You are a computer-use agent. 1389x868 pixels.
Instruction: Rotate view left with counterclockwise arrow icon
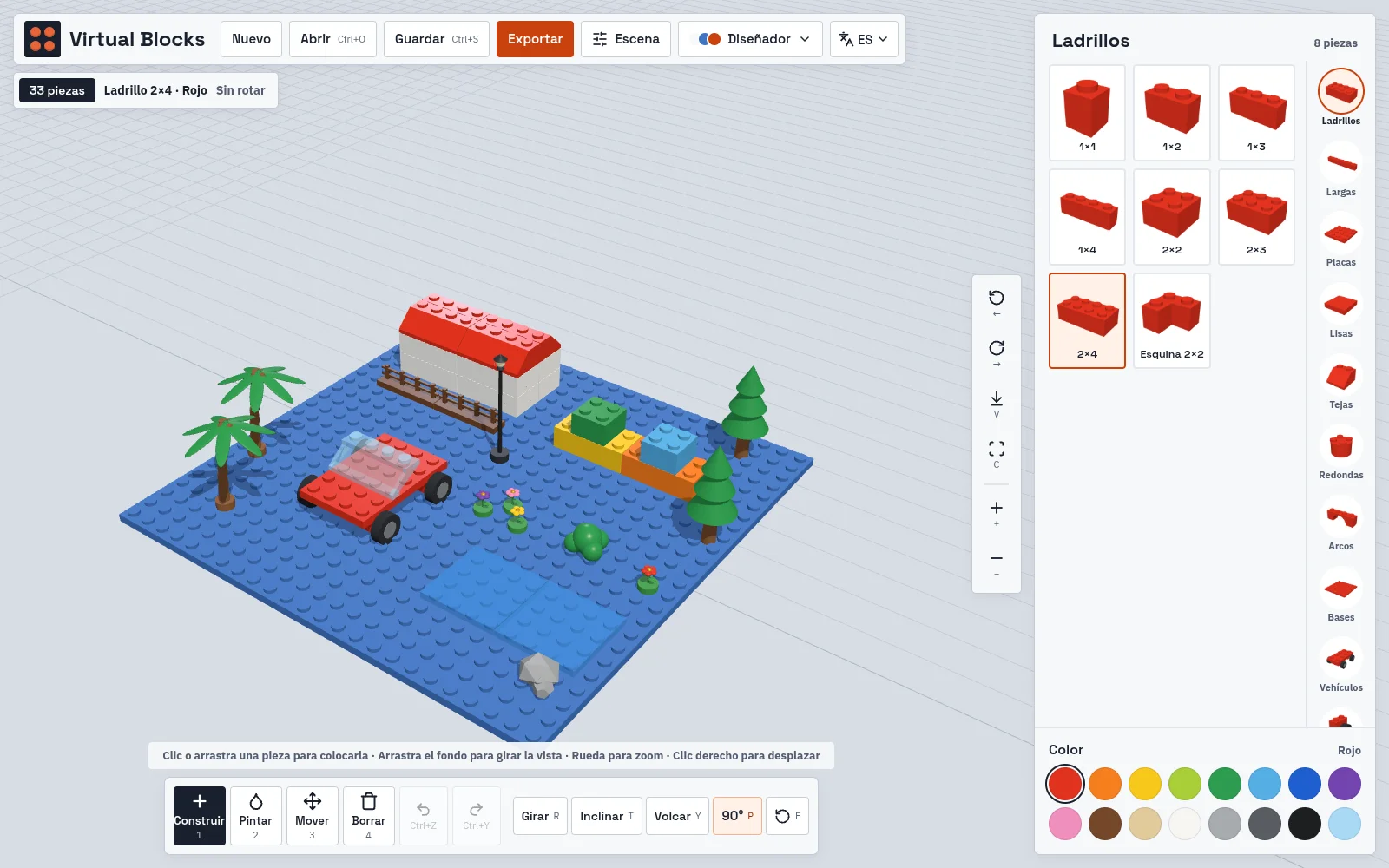(x=997, y=303)
